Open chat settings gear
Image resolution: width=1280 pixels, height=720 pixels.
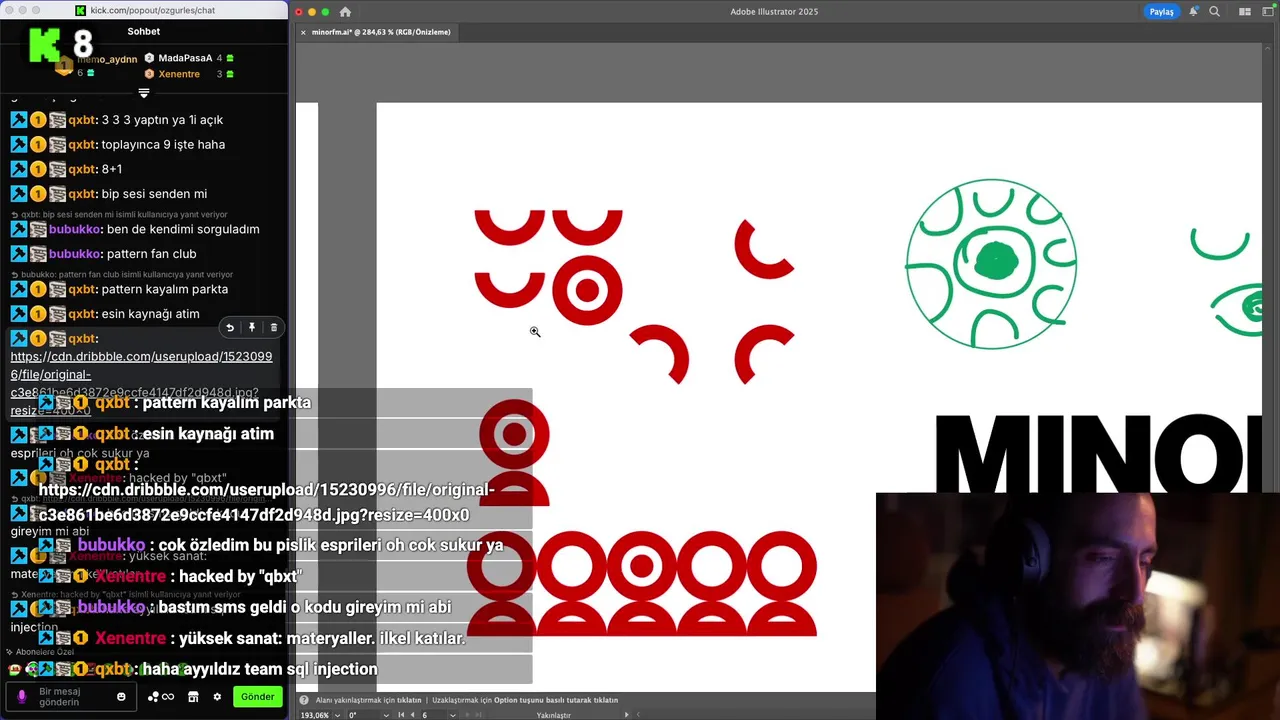[x=217, y=697]
